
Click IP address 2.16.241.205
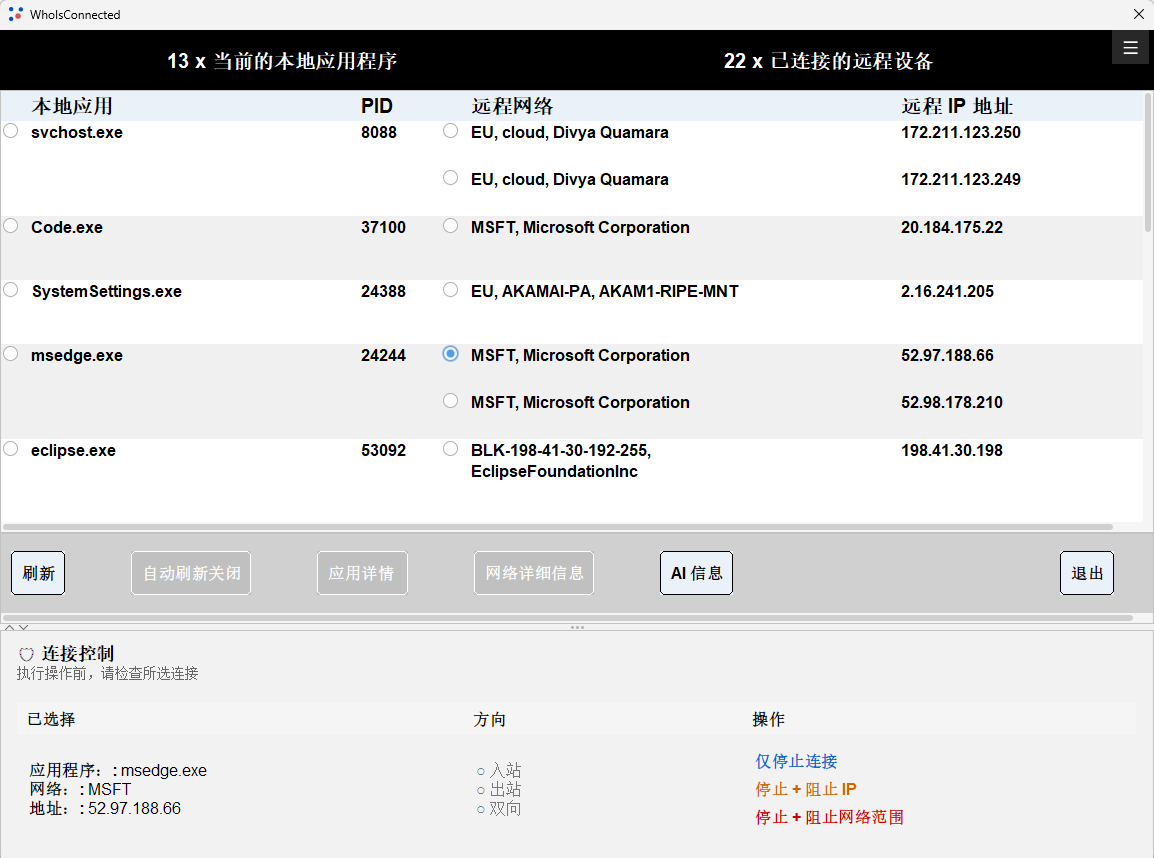[947, 291]
